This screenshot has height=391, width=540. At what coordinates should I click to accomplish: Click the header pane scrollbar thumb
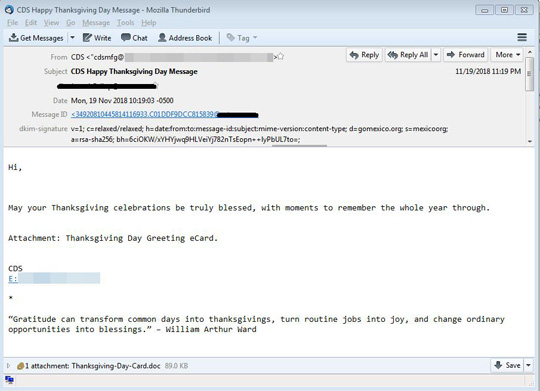coord(530,74)
